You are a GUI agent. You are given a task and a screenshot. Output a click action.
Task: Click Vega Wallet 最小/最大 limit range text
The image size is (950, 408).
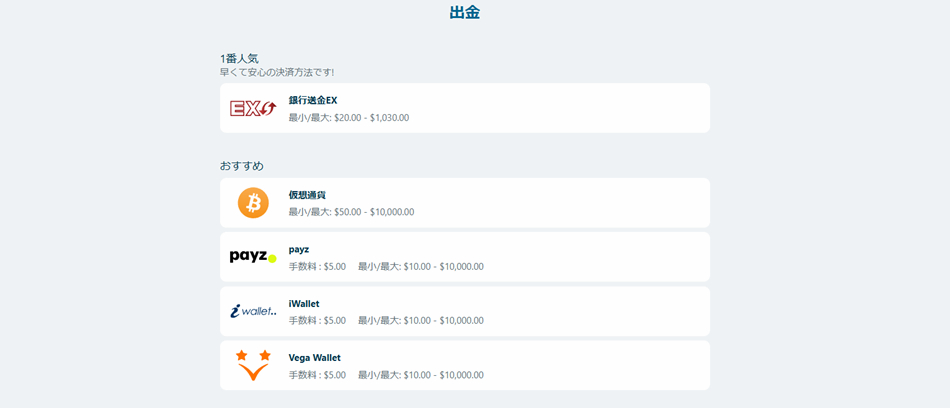(420, 375)
